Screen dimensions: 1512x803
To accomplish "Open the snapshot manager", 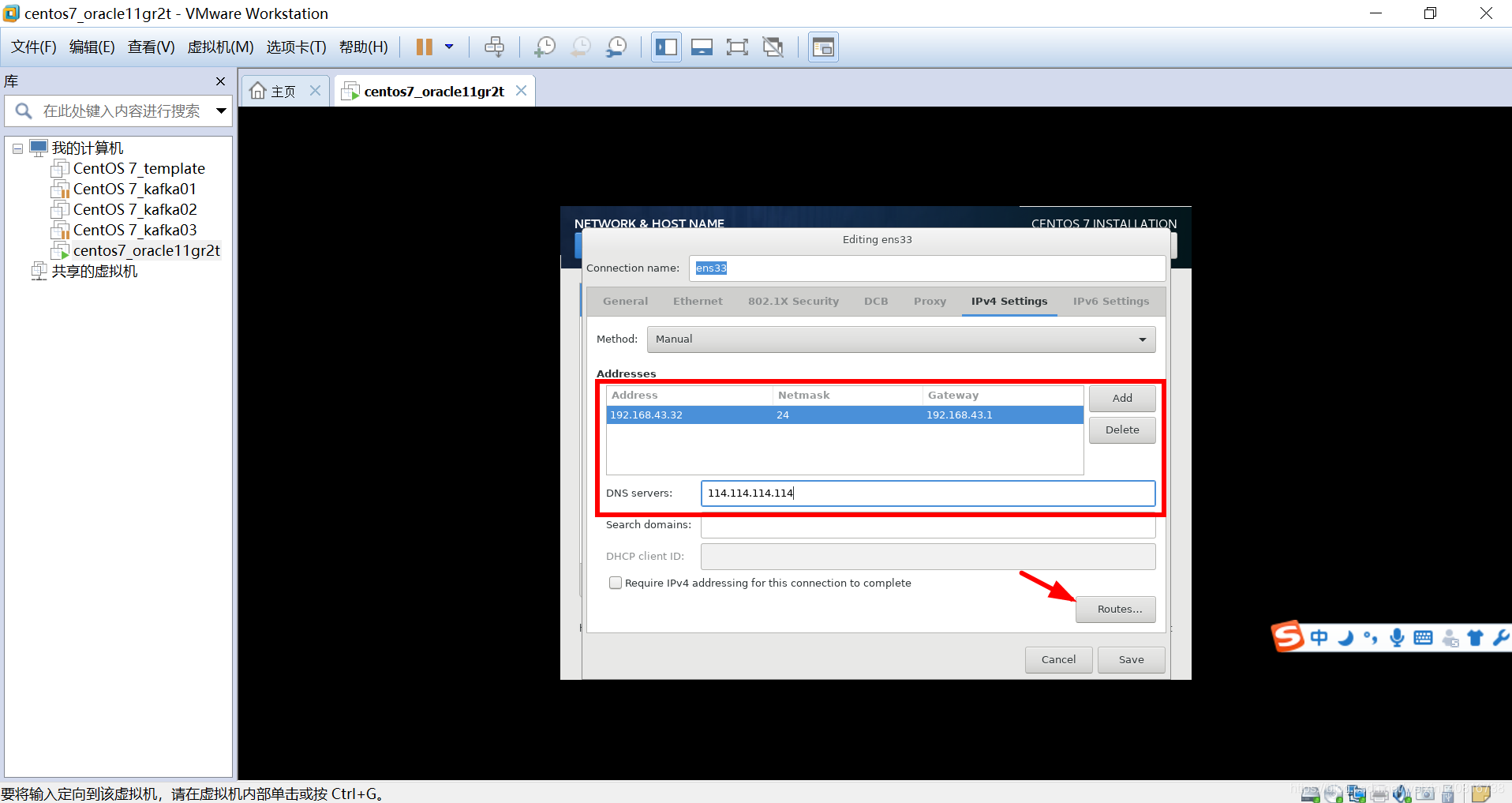I will [x=616, y=47].
